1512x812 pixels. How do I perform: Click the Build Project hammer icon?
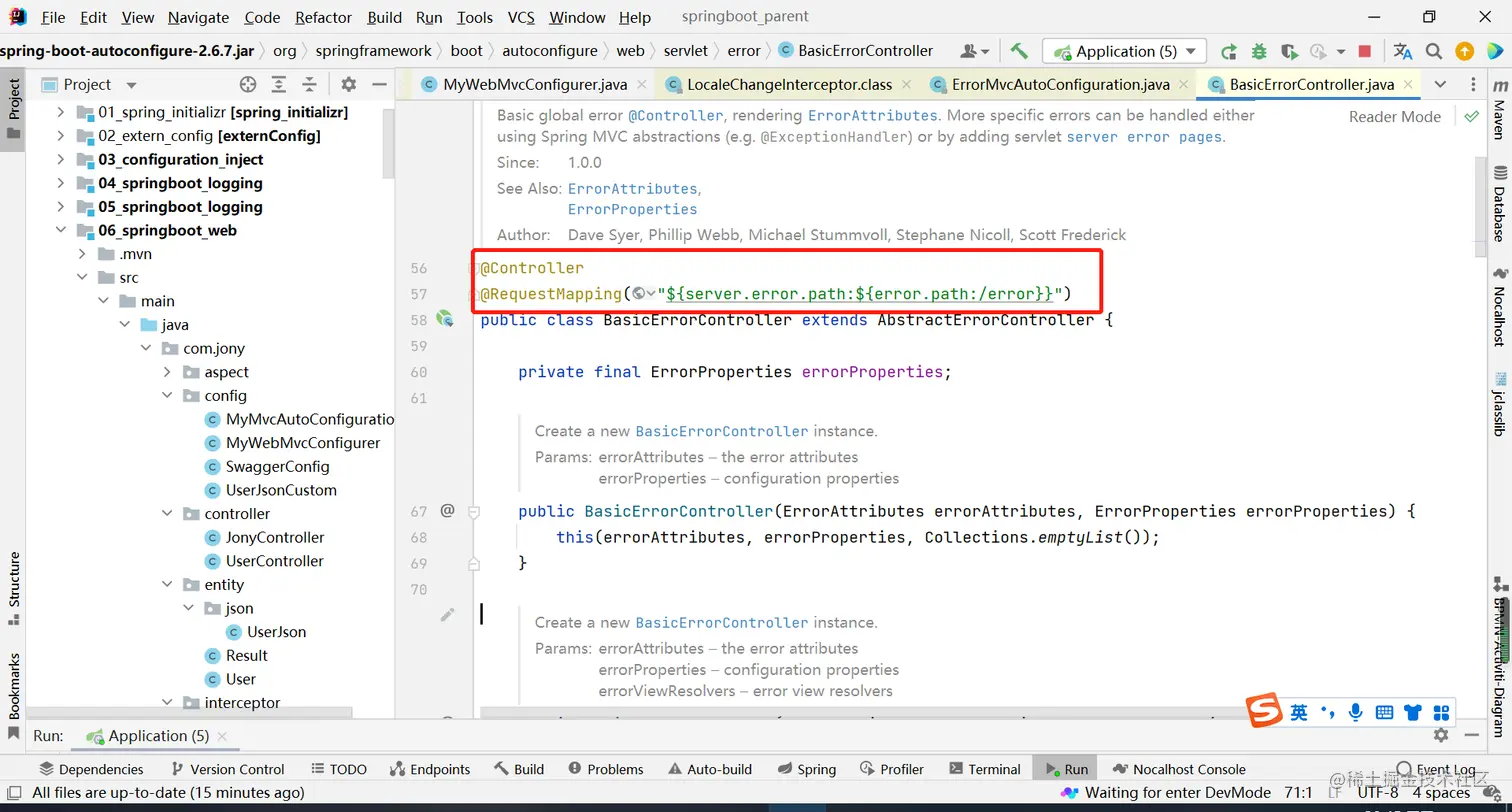(x=1019, y=51)
